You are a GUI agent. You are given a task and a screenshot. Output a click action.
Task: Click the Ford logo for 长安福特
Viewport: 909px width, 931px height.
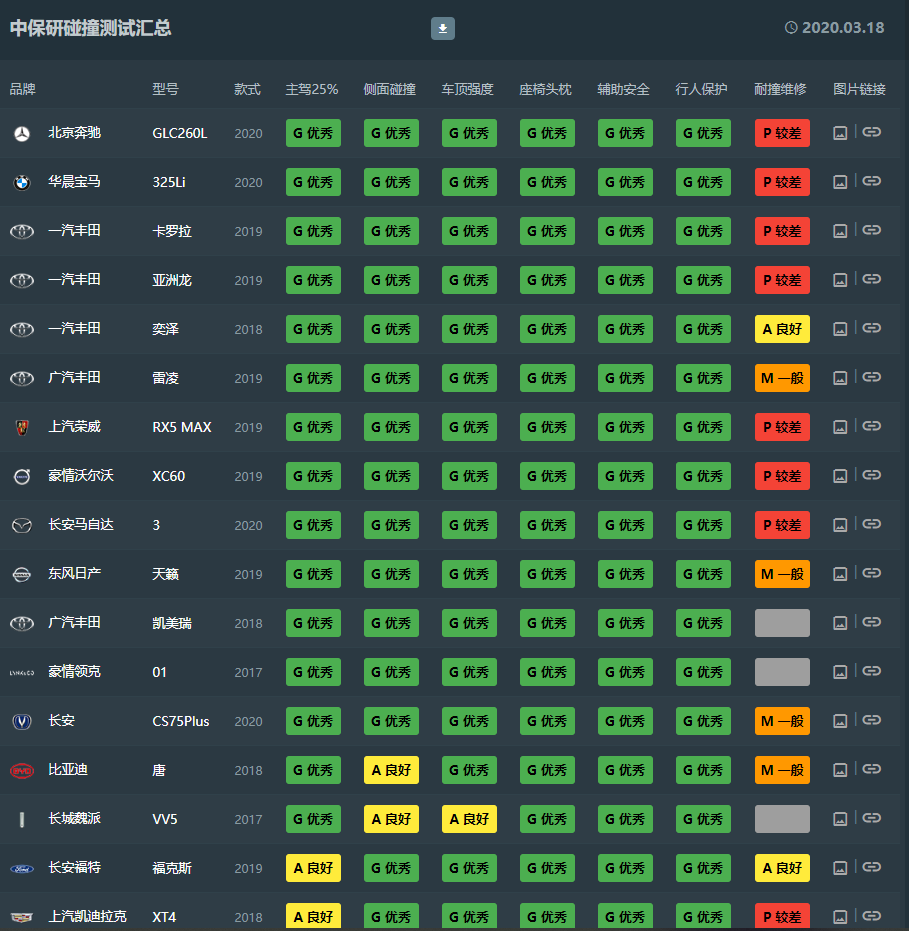coord(22,869)
